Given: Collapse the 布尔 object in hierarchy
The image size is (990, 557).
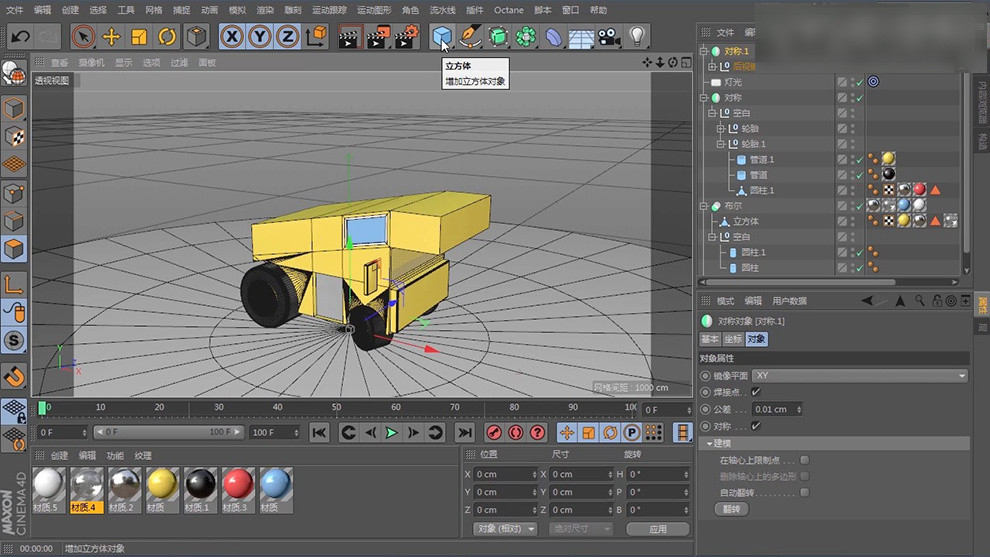Looking at the screenshot, I should [x=705, y=206].
